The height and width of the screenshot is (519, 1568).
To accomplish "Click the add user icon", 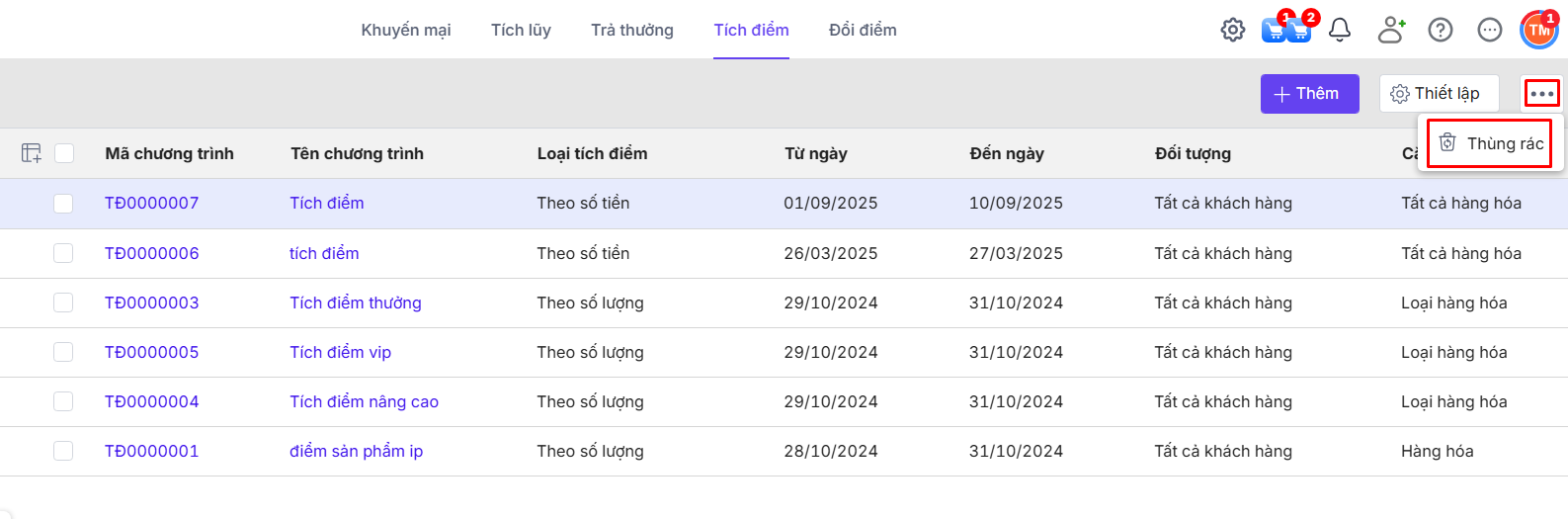I will (x=1391, y=30).
